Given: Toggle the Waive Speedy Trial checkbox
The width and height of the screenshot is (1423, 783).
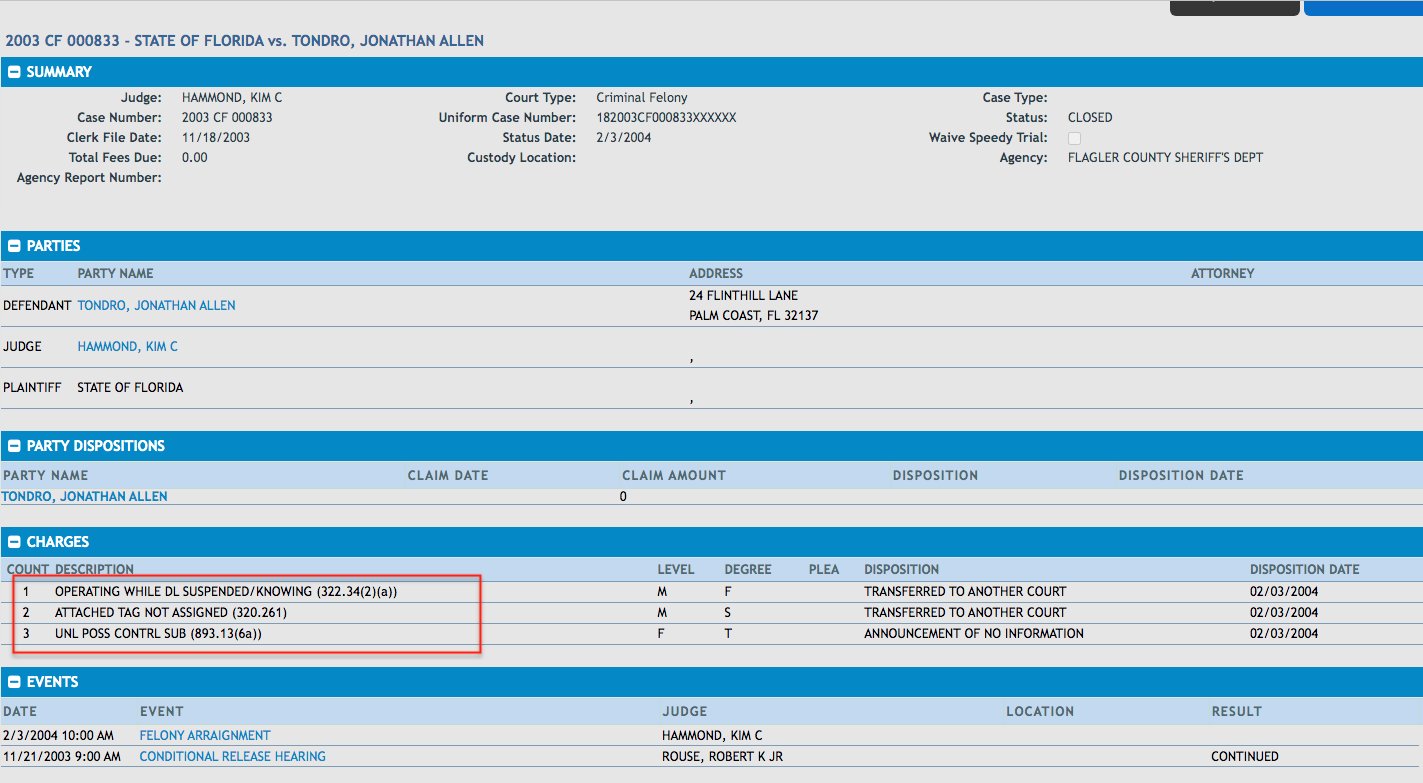Looking at the screenshot, I should tap(1074, 138).
